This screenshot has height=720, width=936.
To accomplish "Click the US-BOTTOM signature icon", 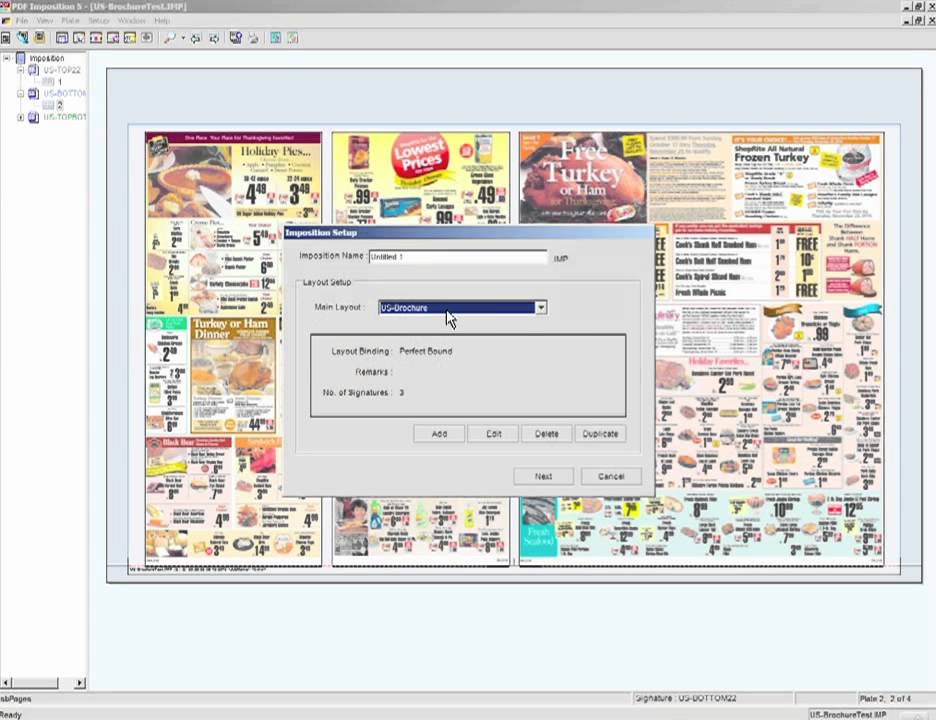I will (x=33, y=93).
